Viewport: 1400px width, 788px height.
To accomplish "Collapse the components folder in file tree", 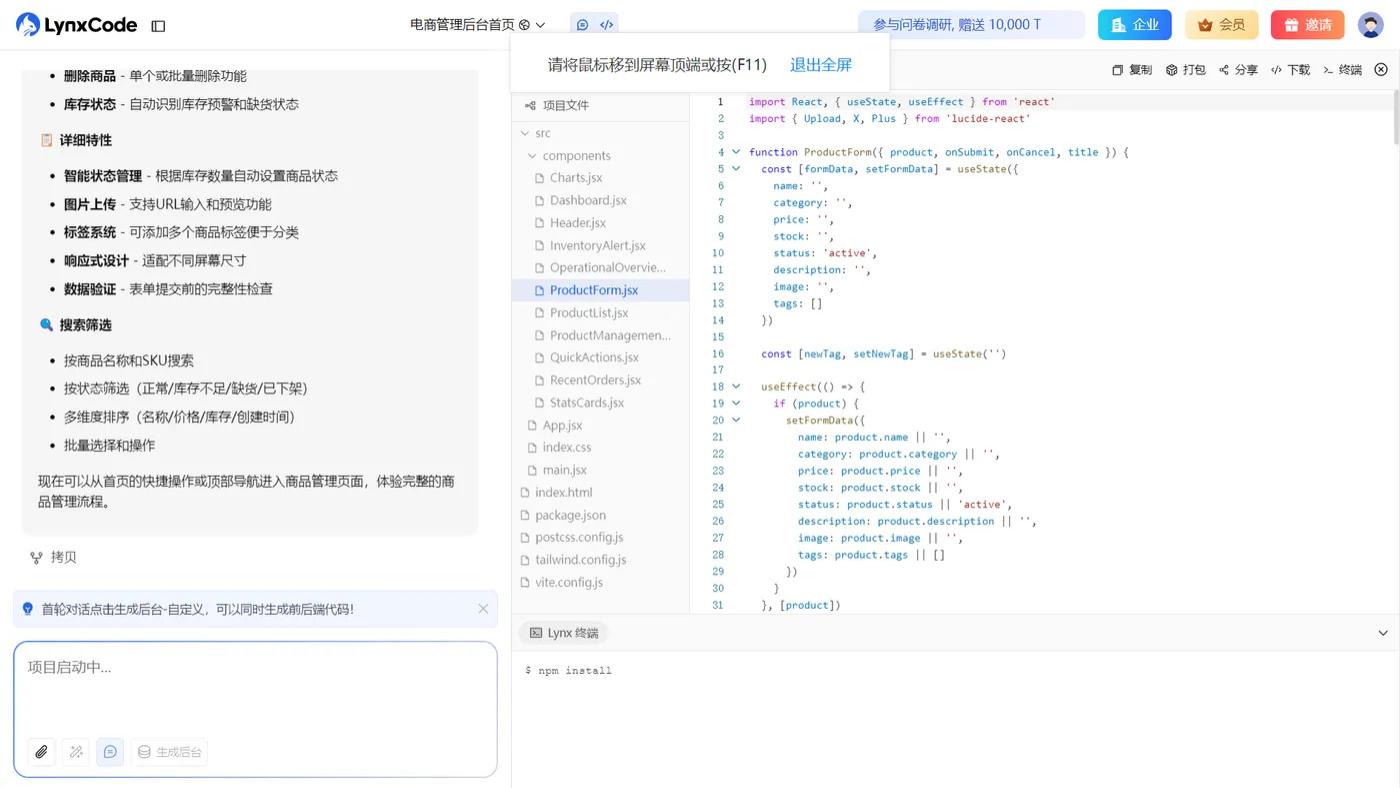I will click(x=532, y=154).
